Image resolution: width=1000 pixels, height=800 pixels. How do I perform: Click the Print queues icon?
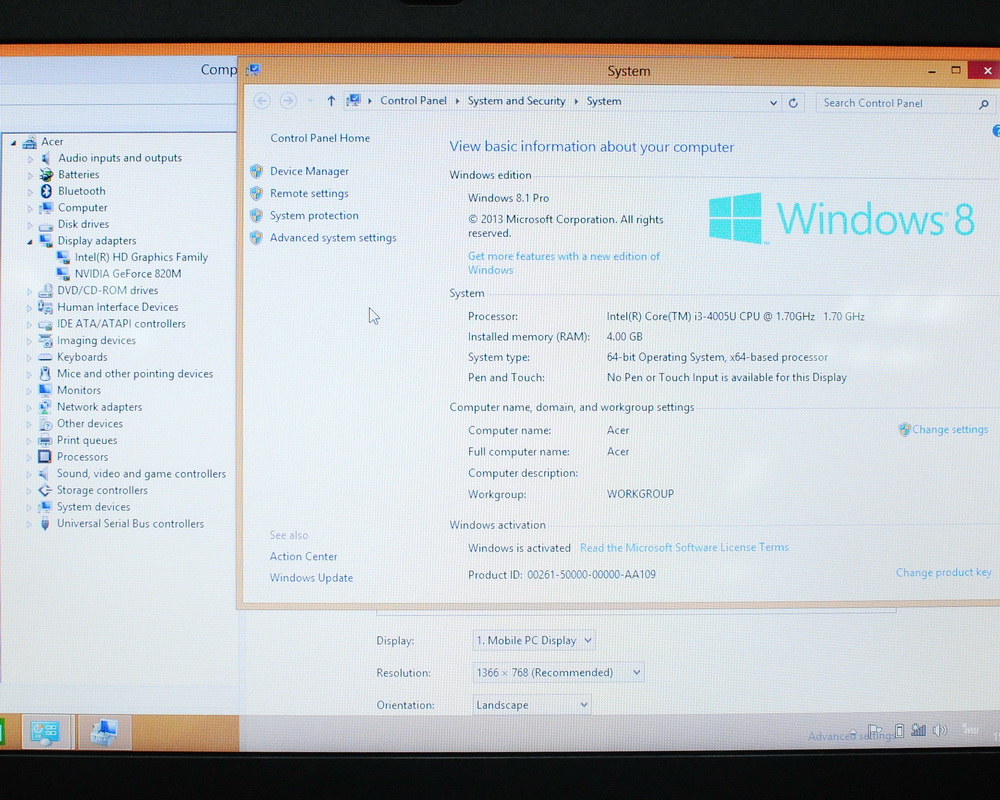[45, 440]
